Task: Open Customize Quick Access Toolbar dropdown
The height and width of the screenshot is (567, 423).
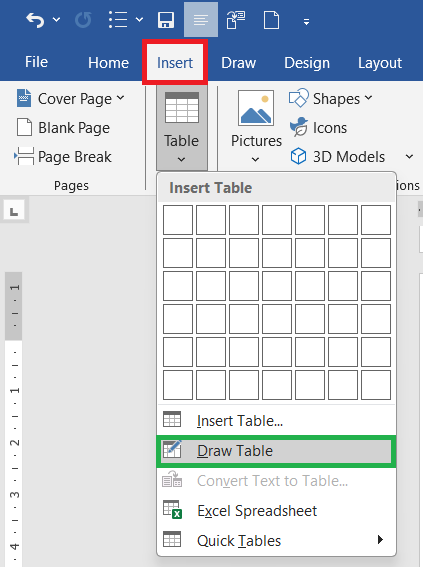Action: [x=307, y=22]
